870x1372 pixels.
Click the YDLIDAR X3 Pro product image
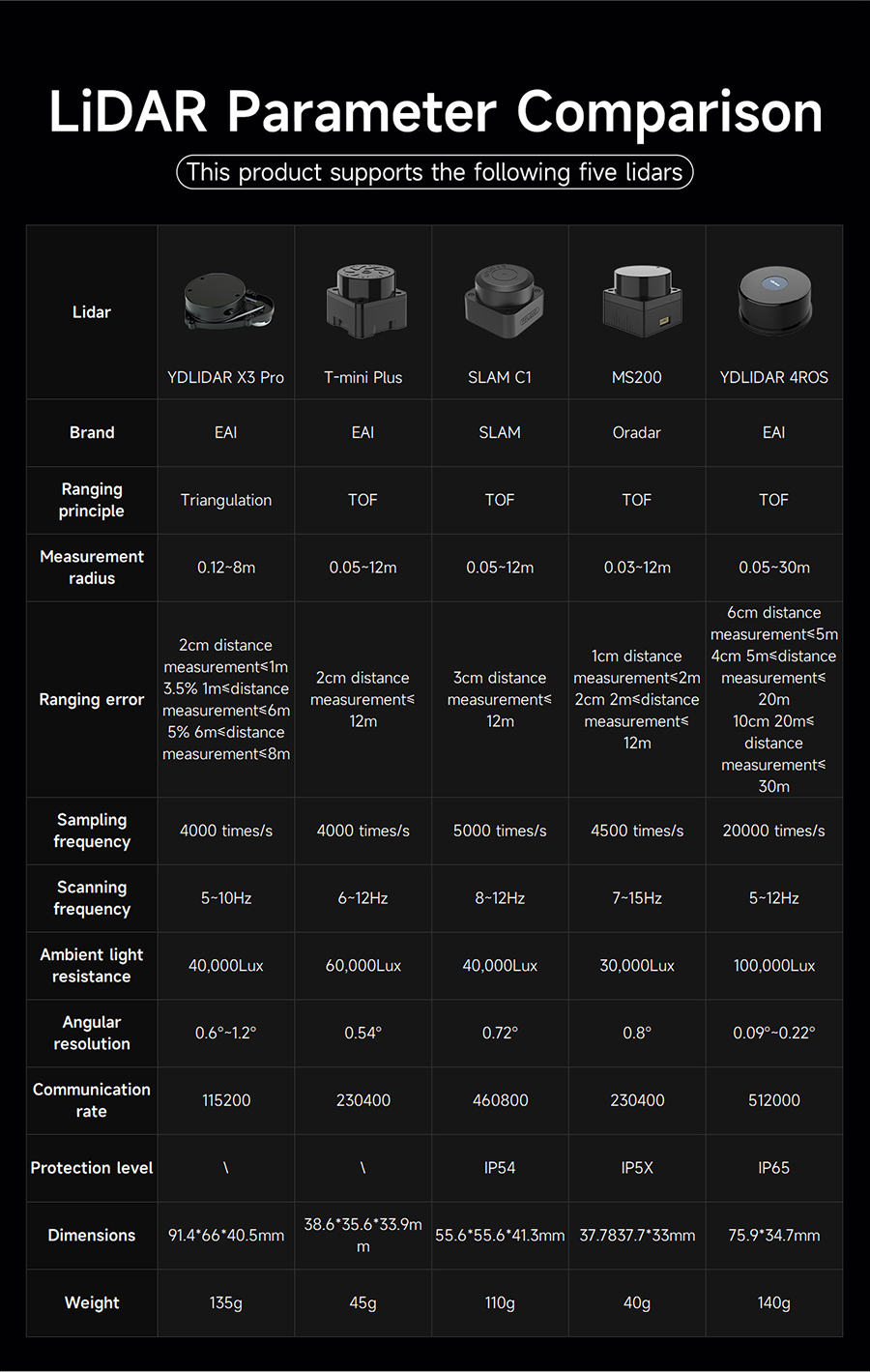(x=229, y=302)
